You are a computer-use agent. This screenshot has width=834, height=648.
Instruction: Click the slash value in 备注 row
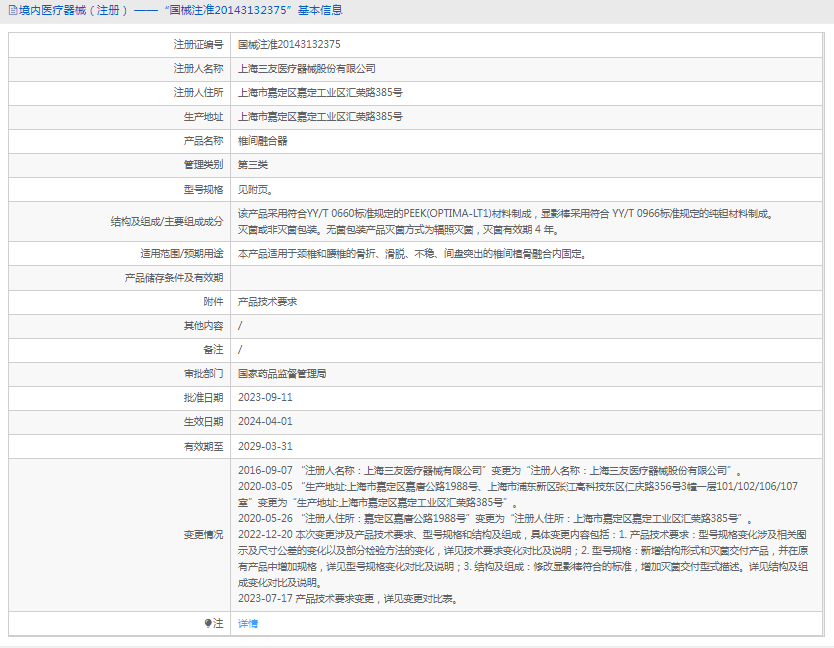pyautogui.click(x=240, y=350)
